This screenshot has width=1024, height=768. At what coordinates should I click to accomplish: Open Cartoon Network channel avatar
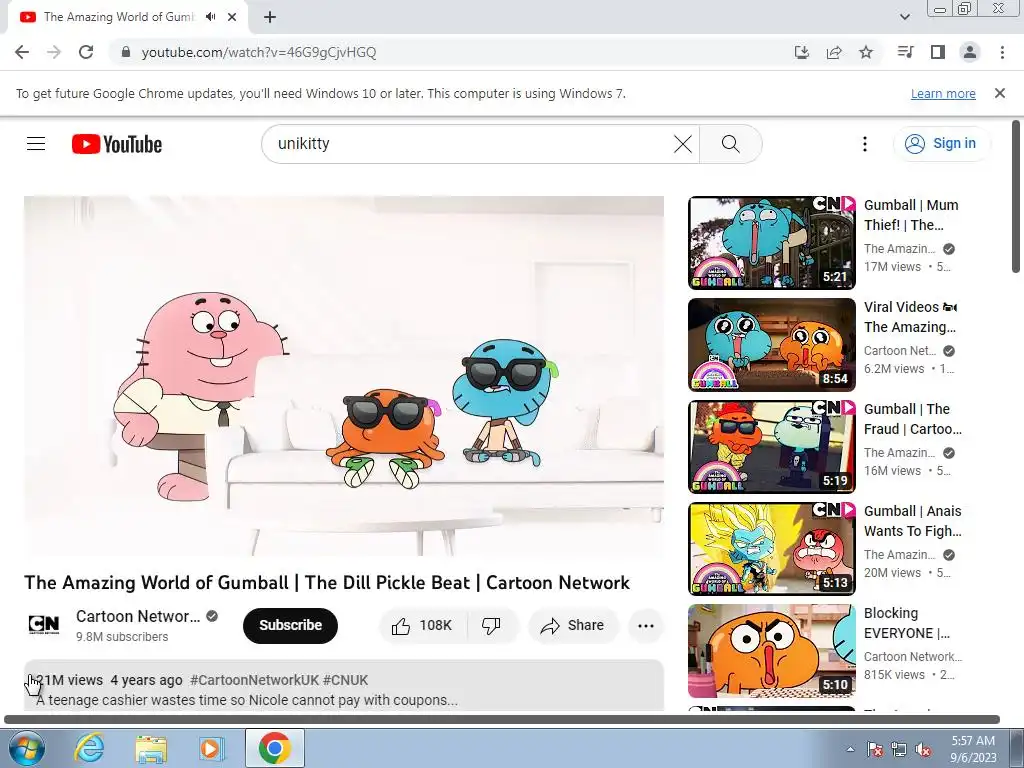44,625
